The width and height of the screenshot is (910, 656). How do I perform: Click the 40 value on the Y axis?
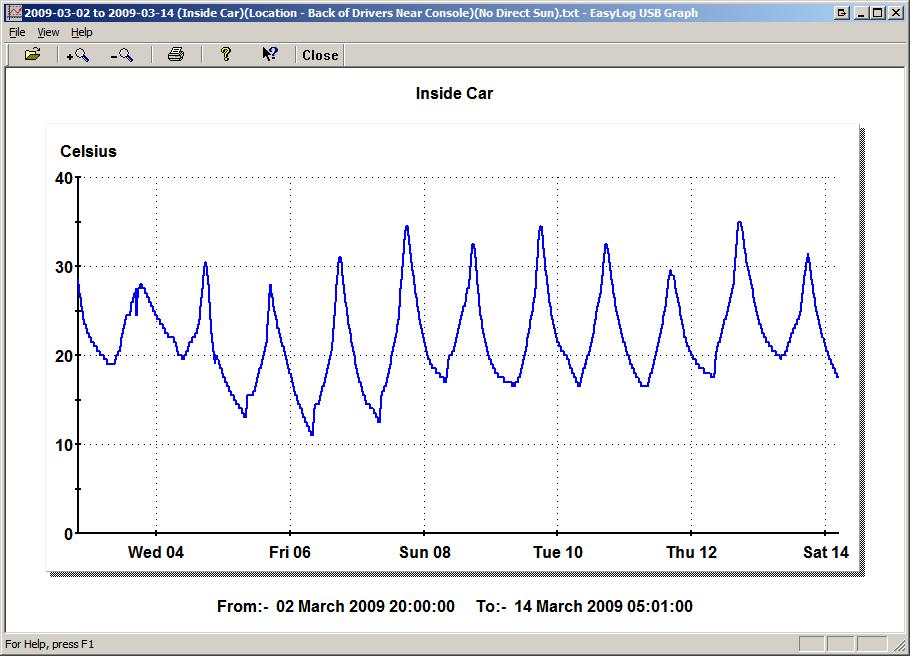click(64, 178)
